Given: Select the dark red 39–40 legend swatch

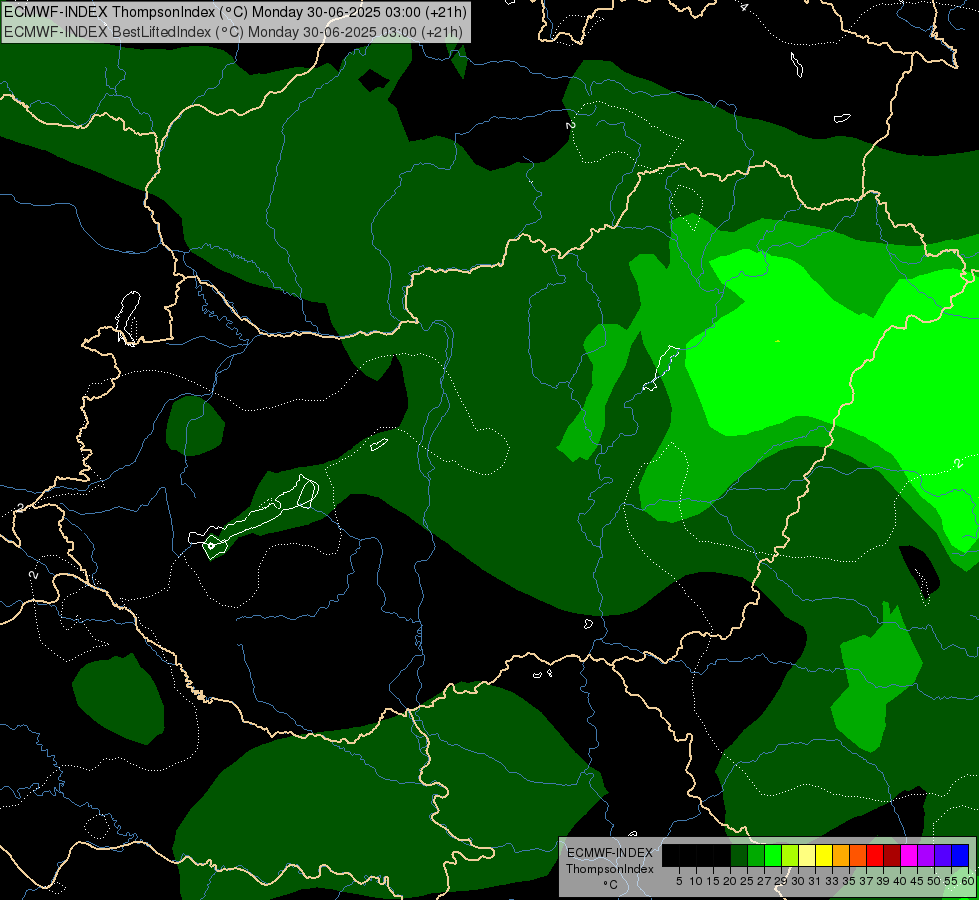Looking at the screenshot, I should tap(892, 856).
